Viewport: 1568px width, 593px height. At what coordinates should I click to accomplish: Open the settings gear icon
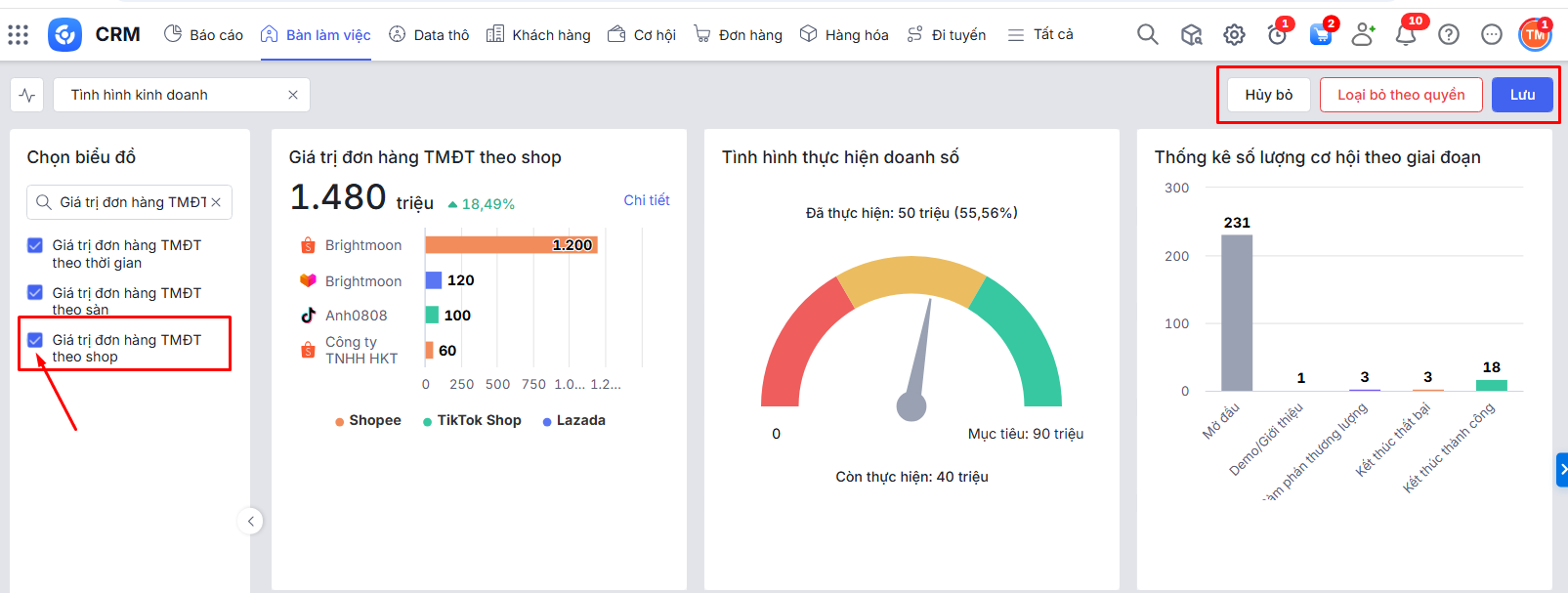tap(1234, 35)
